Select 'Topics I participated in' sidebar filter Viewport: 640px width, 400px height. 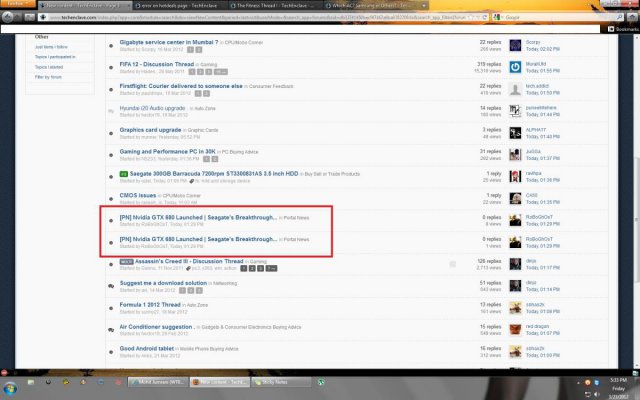55,57
